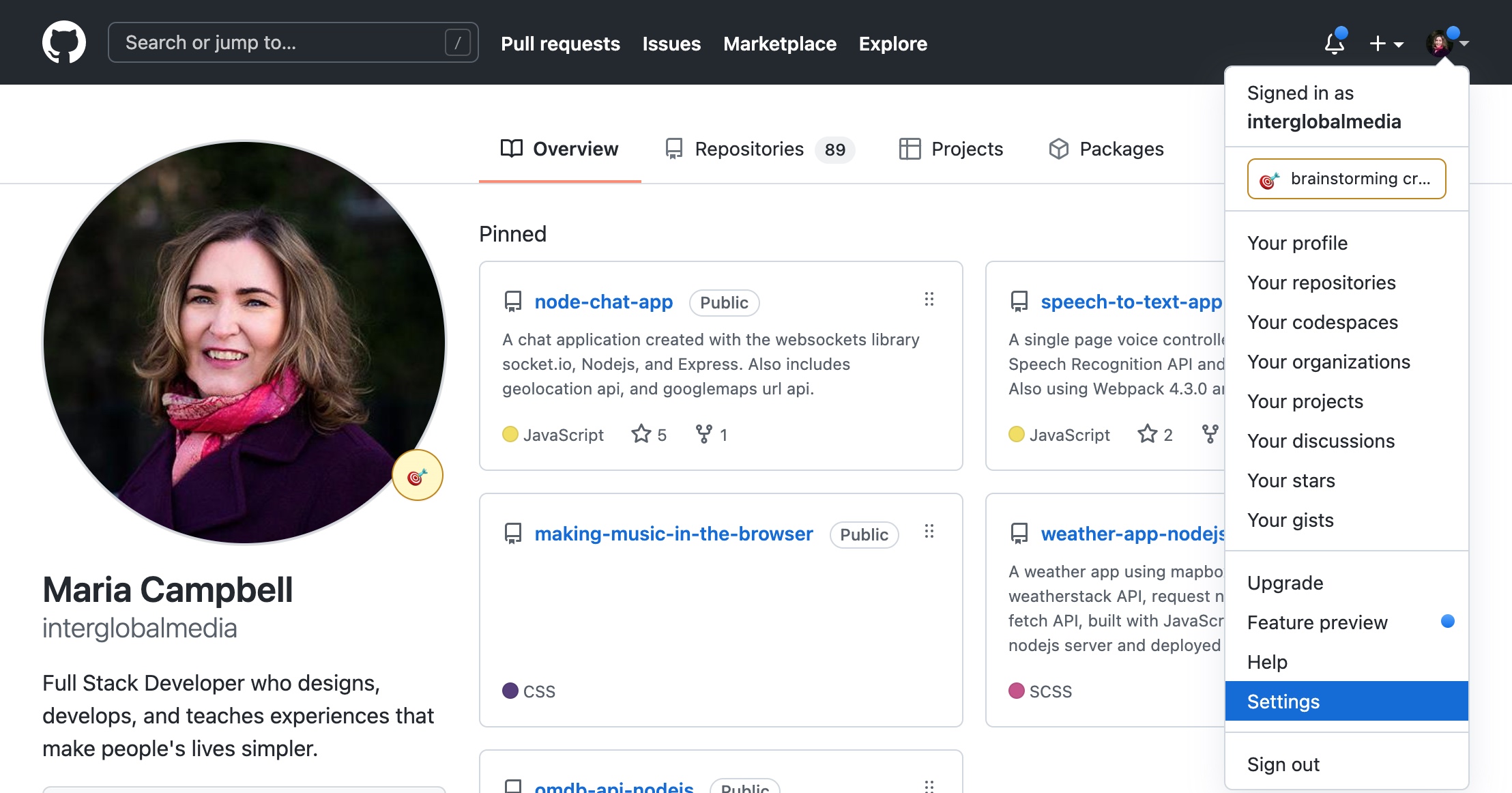Click the star icon on speech-to-text-app
This screenshot has width=1512, height=793.
click(x=1146, y=434)
